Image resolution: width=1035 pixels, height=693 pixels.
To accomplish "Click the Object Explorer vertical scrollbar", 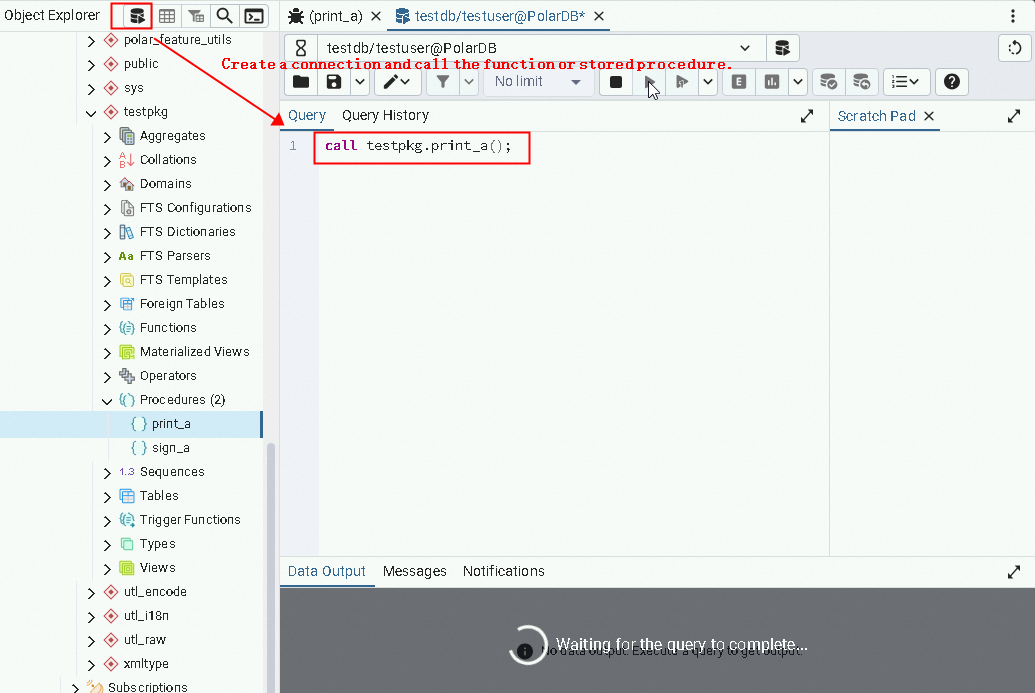I will [271, 566].
